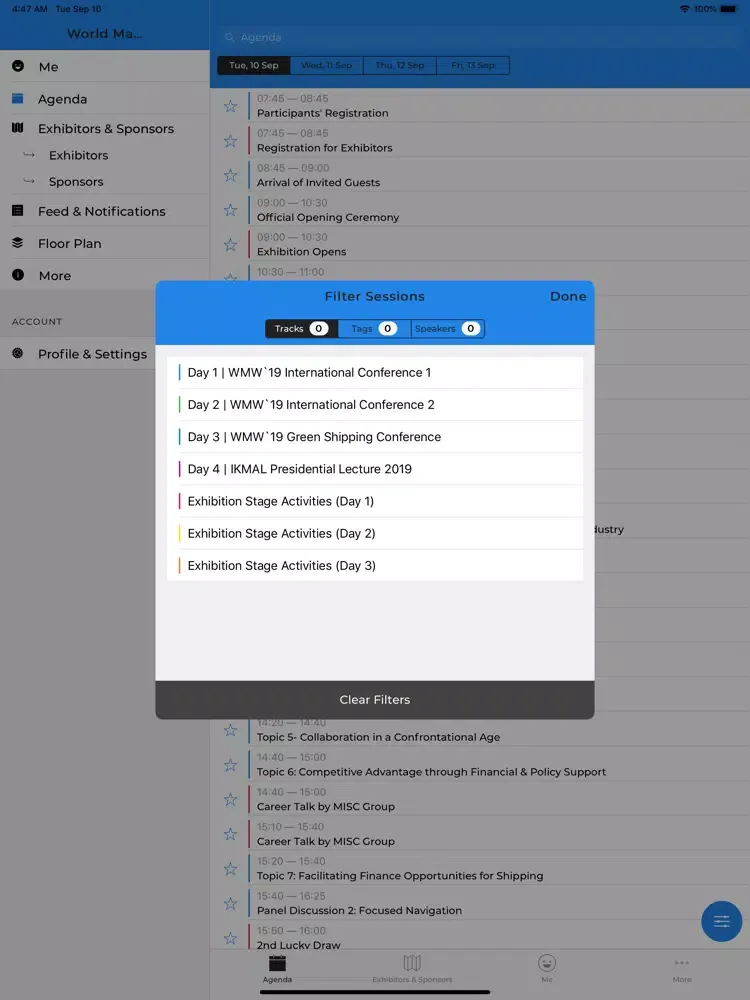This screenshot has width=750, height=1000.
Task: Select Exhibition Stage Activities (Day 1) track
Action: click(x=375, y=501)
